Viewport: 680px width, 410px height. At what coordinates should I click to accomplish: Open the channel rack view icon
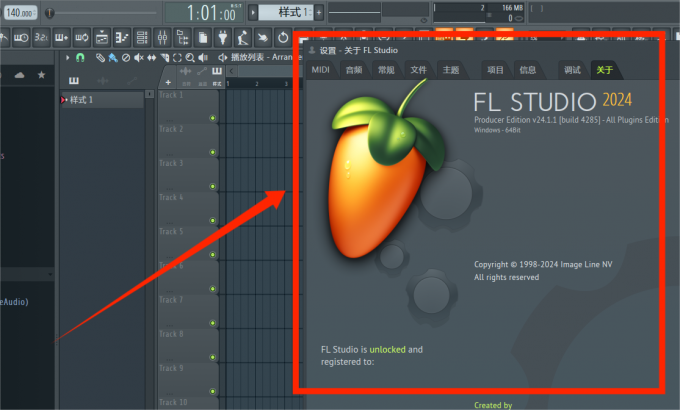click(142, 38)
